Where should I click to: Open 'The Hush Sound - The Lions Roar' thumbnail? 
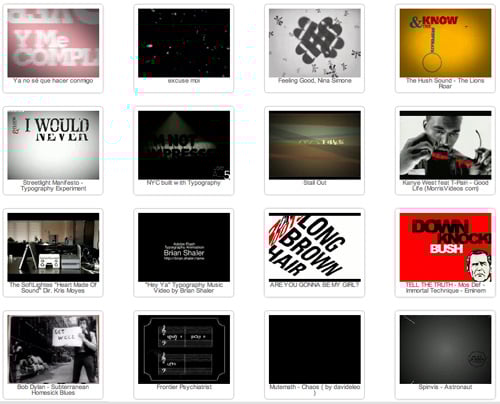(445, 43)
